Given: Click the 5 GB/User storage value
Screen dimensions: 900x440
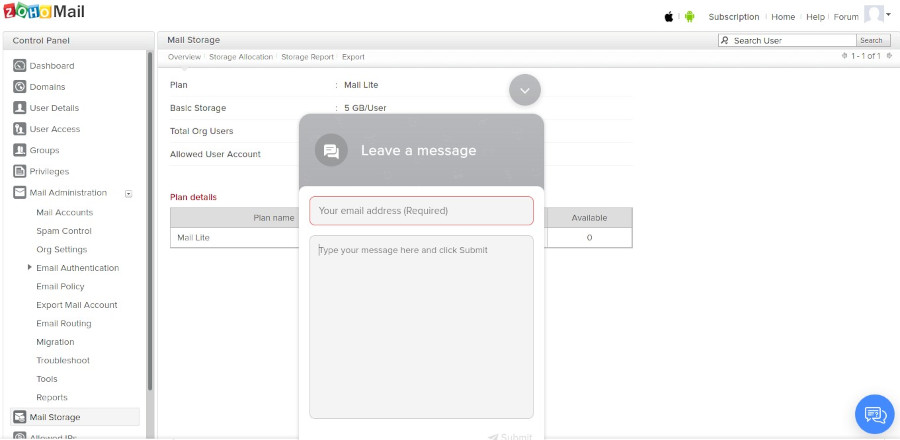Looking at the screenshot, I should (365, 108).
